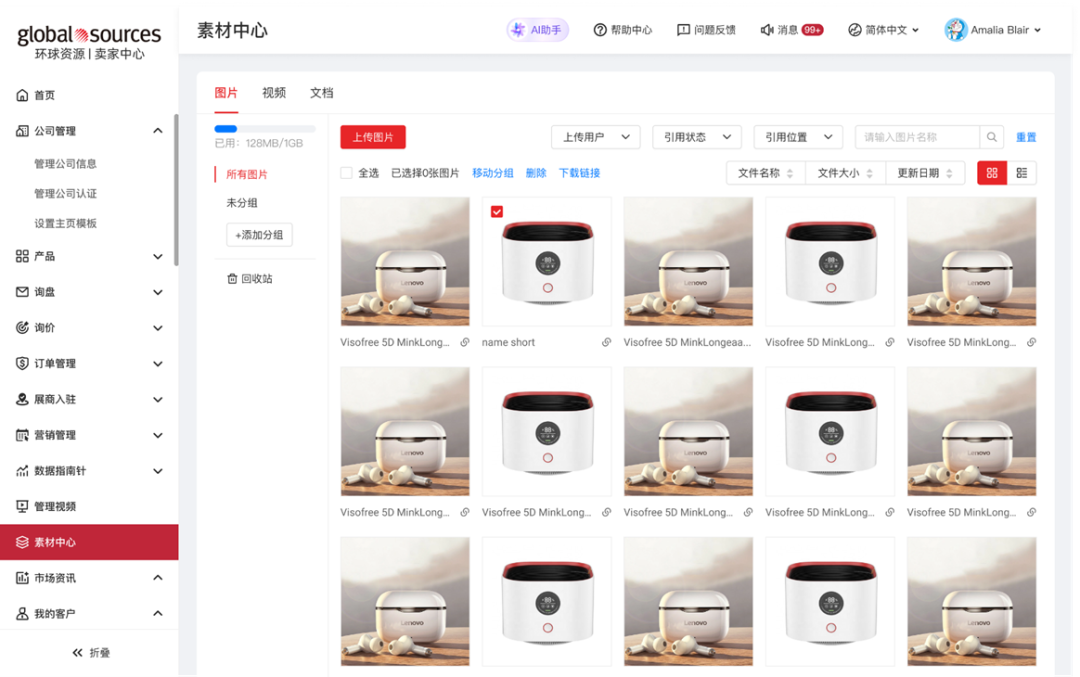
Task: Check the 全选 select-all checkbox
Action: [346, 173]
